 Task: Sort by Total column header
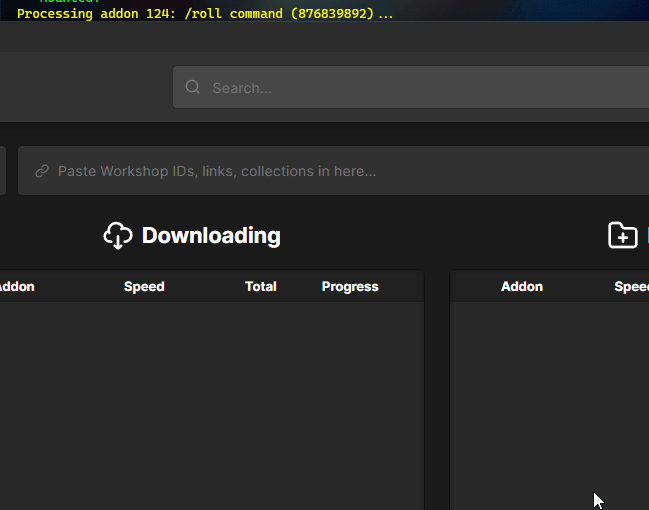click(x=261, y=286)
